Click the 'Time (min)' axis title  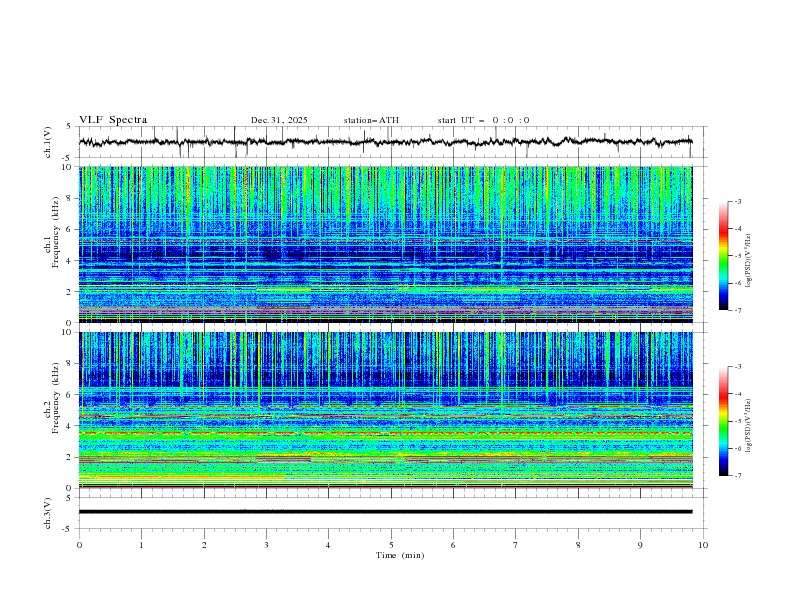pyautogui.click(x=400, y=555)
